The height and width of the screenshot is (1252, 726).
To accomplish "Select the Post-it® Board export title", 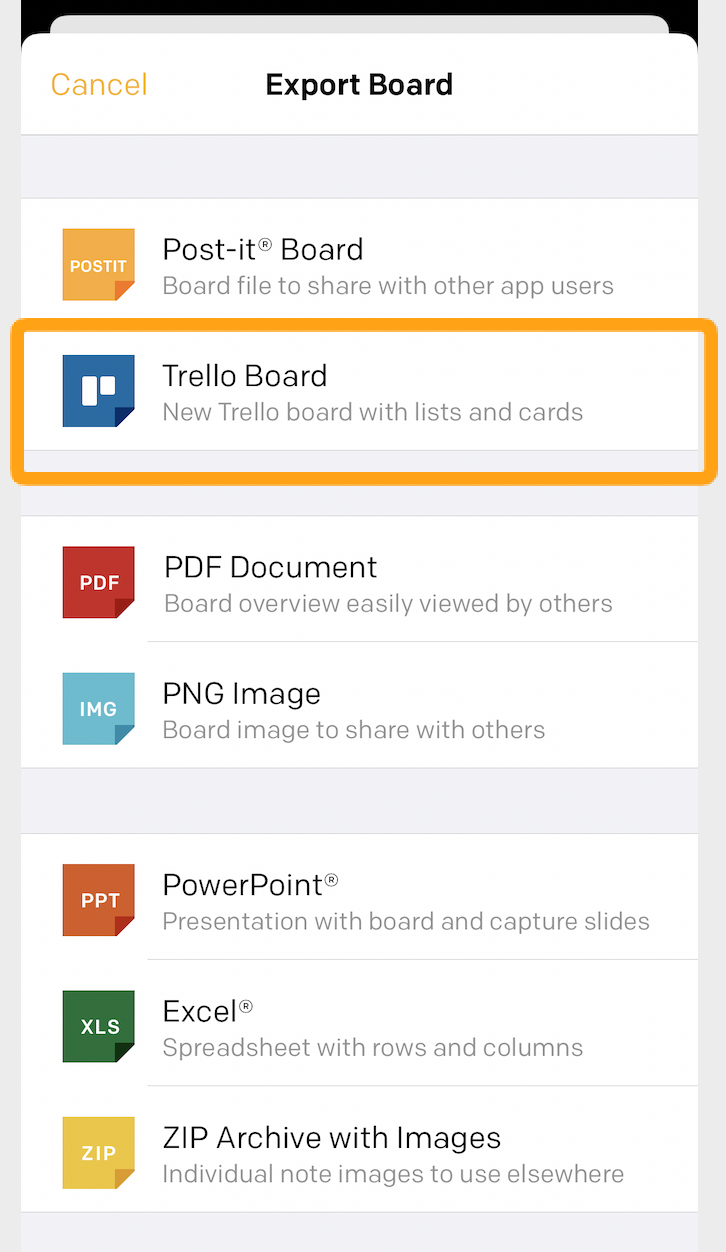I will (262, 249).
